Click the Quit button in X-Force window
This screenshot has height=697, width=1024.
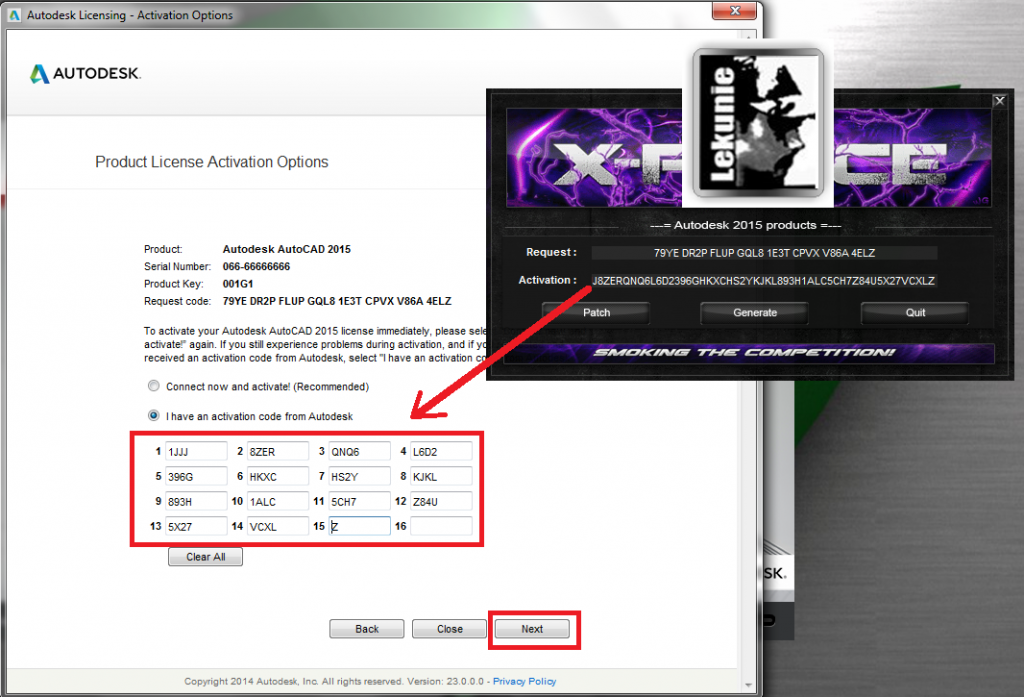(914, 313)
